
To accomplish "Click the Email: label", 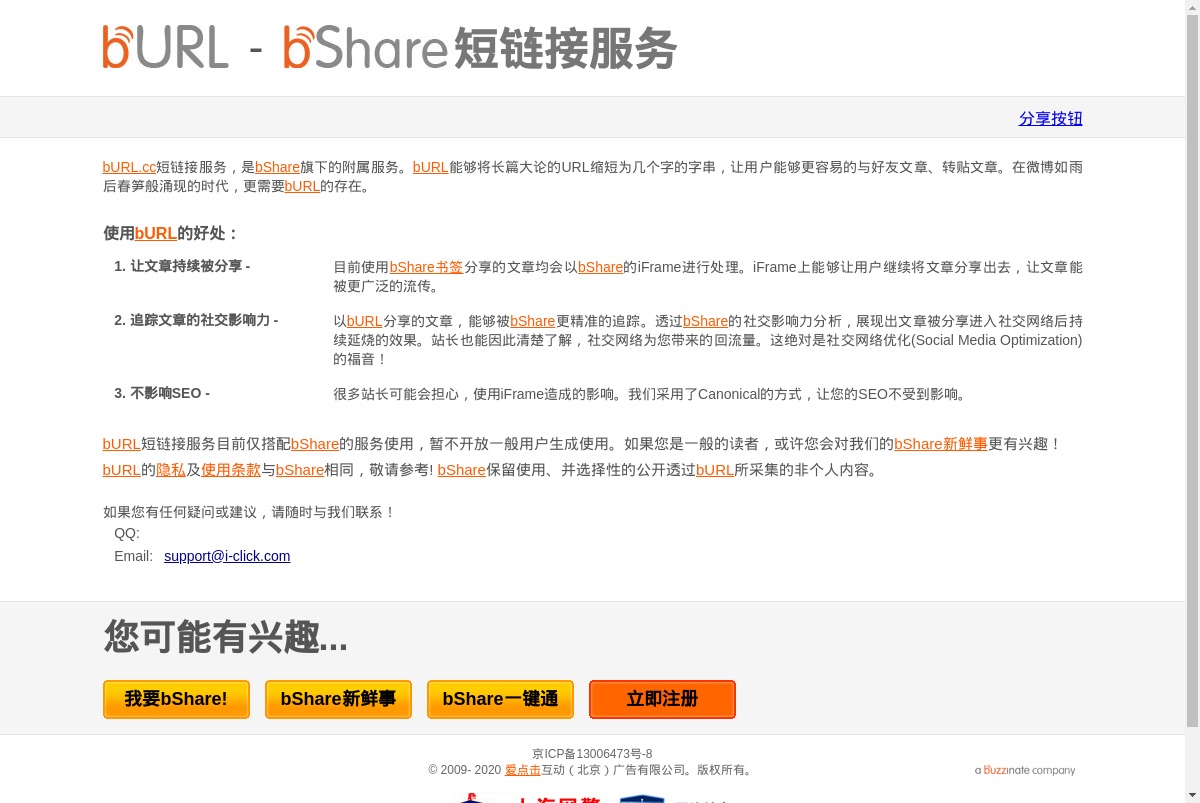I will pos(134,556).
